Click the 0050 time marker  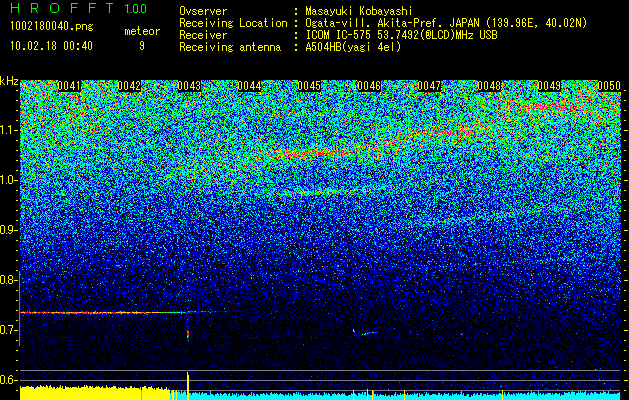click(609, 86)
